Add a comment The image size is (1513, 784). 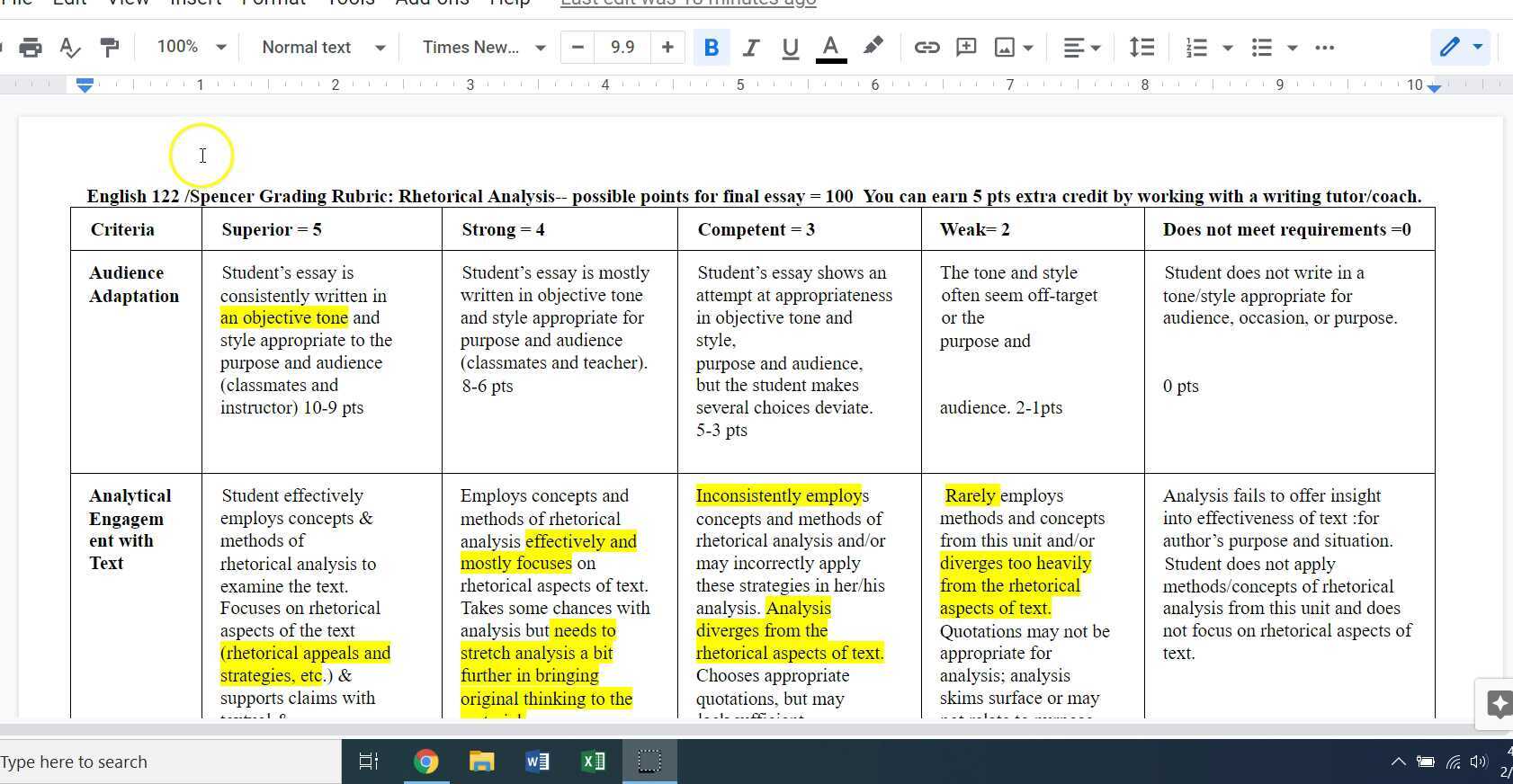(966, 48)
